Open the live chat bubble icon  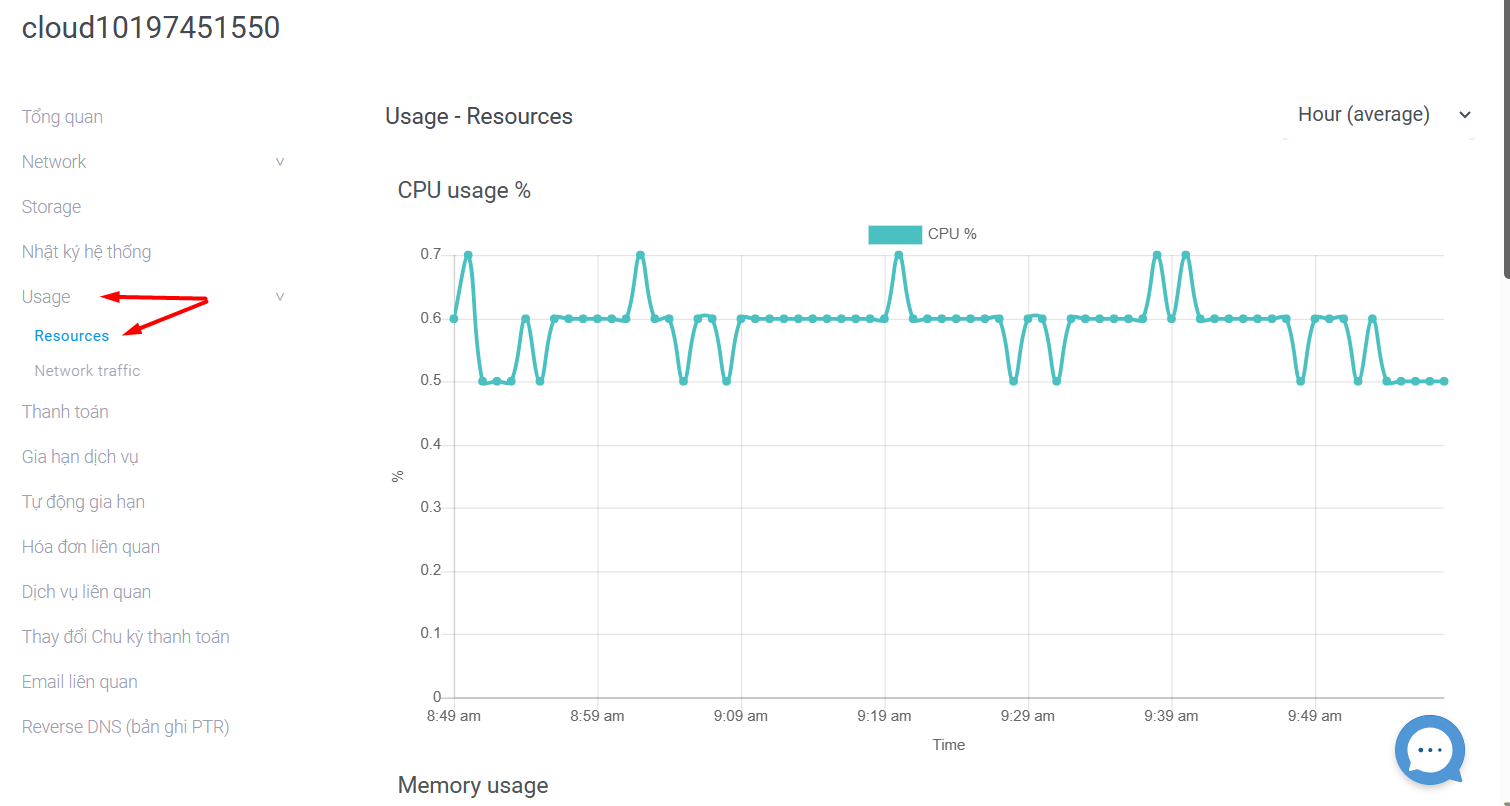pyautogui.click(x=1430, y=750)
